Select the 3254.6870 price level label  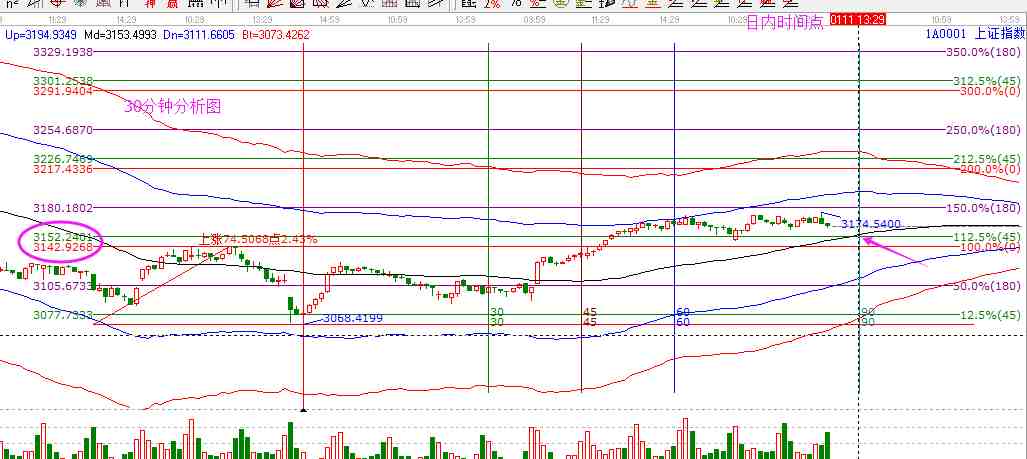coord(64,130)
